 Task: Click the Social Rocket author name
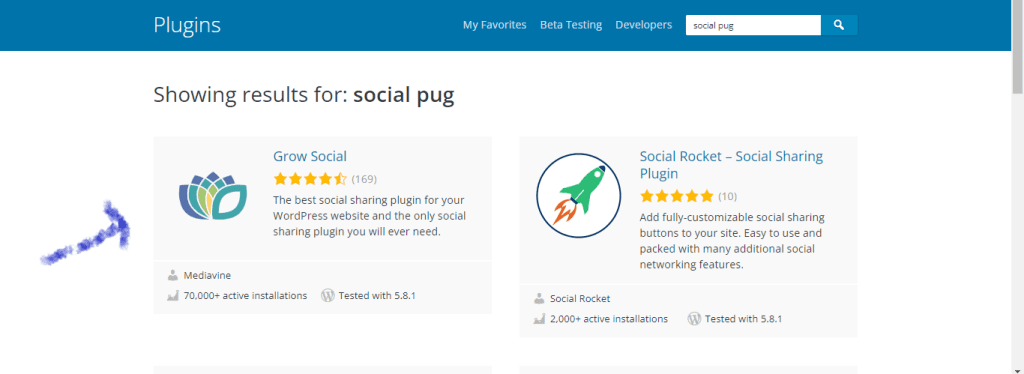click(x=580, y=299)
